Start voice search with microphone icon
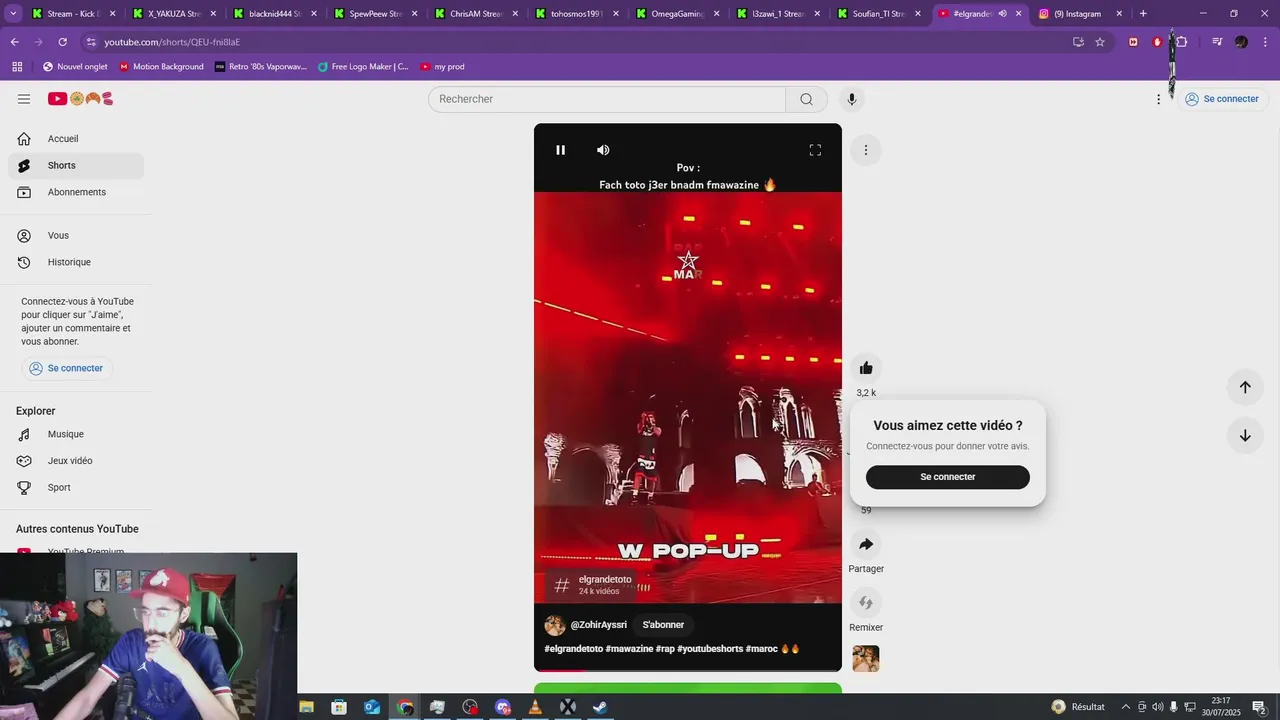Viewport: 1280px width, 720px height. 852,99
